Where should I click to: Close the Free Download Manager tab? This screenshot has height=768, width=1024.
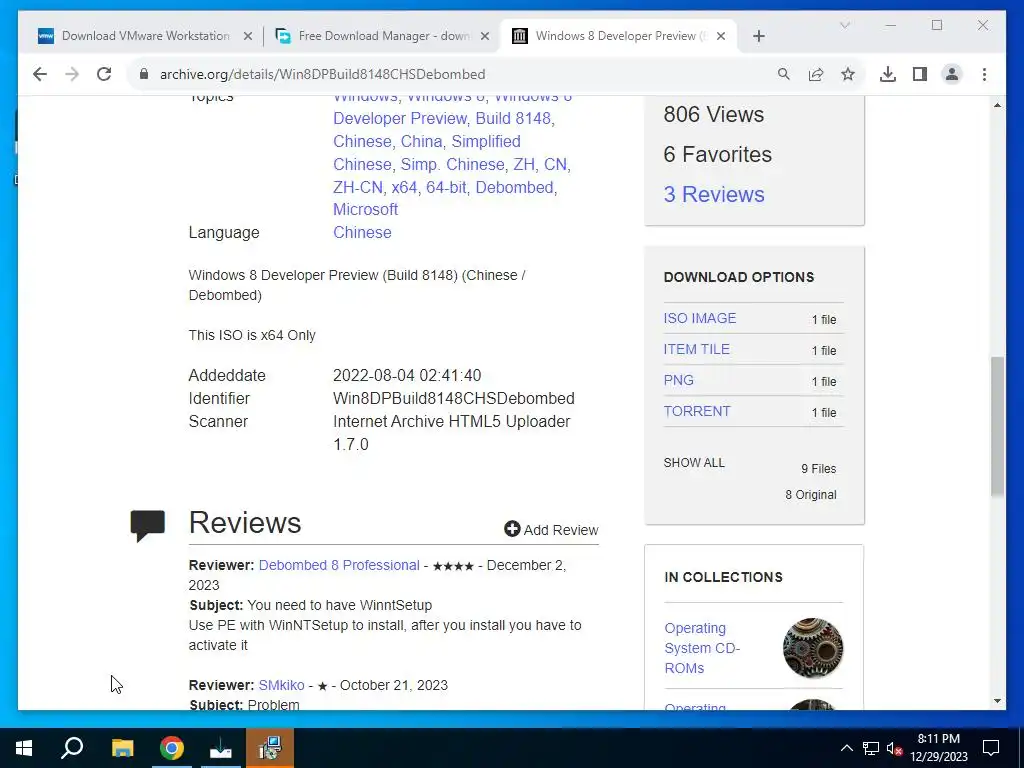[x=485, y=36]
